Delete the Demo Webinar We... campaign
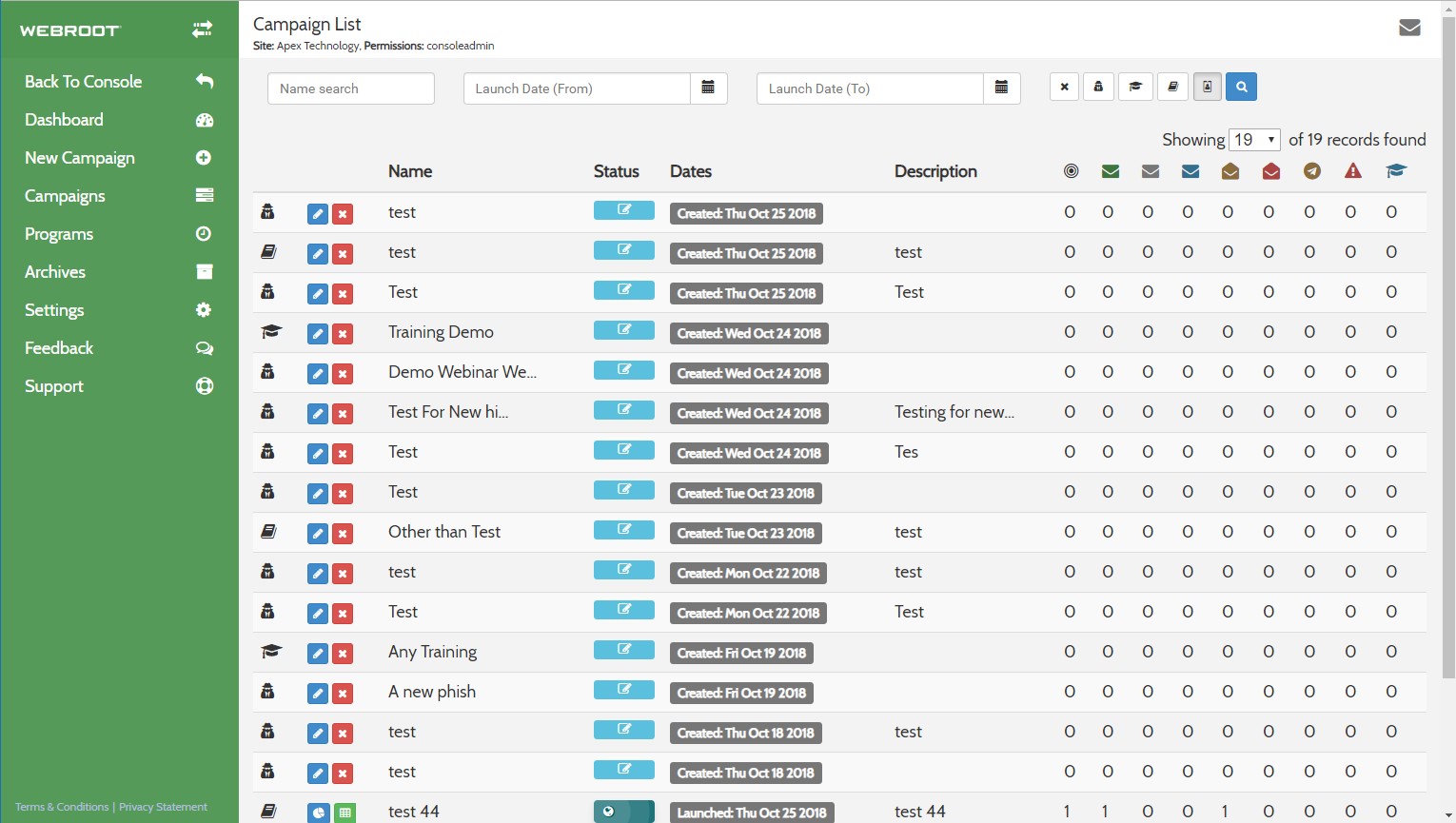 tap(343, 374)
